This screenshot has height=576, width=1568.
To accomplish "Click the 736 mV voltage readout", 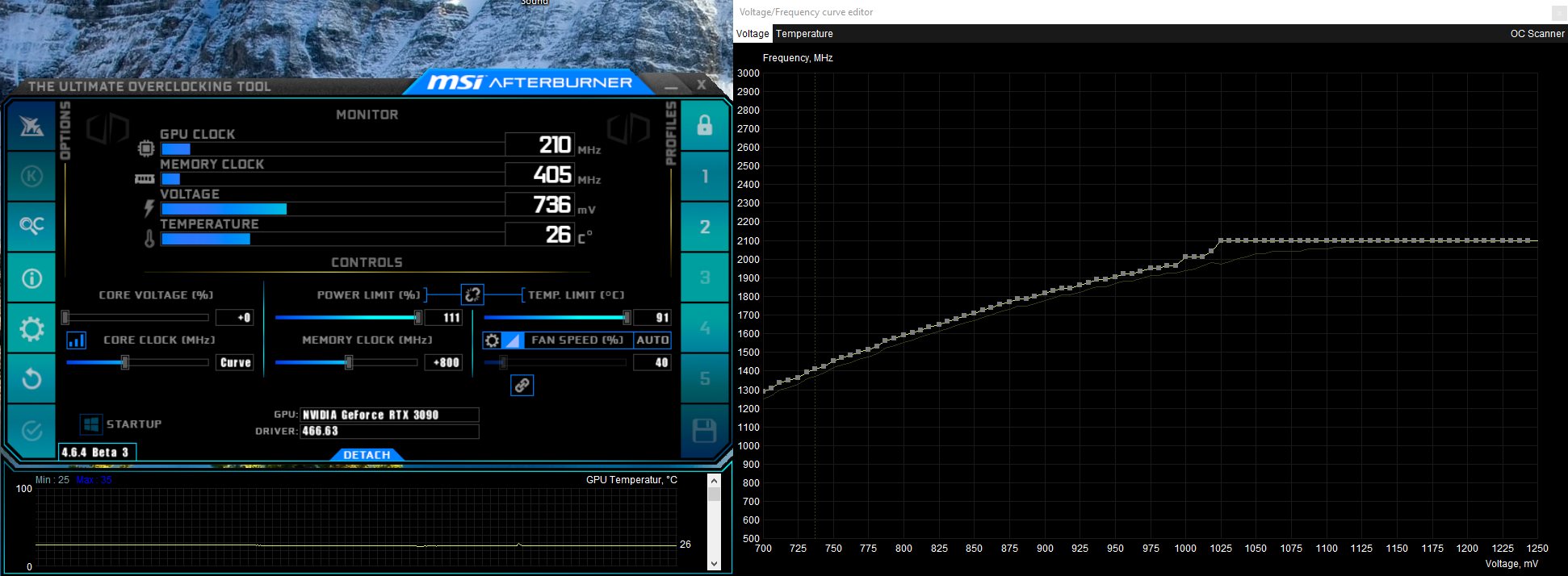I will pyautogui.click(x=540, y=204).
